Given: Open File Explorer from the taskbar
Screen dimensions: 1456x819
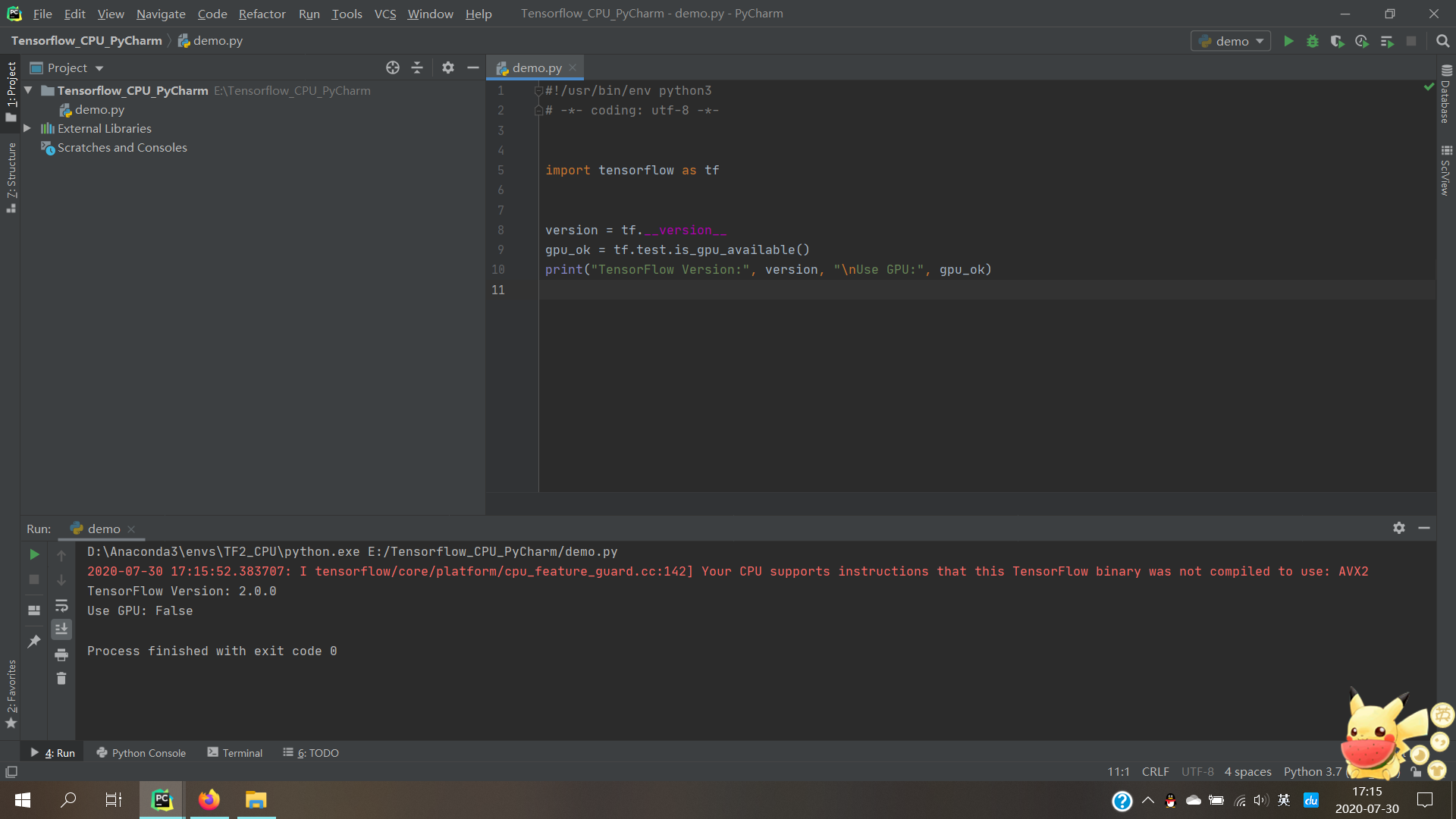Looking at the screenshot, I should [256, 799].
